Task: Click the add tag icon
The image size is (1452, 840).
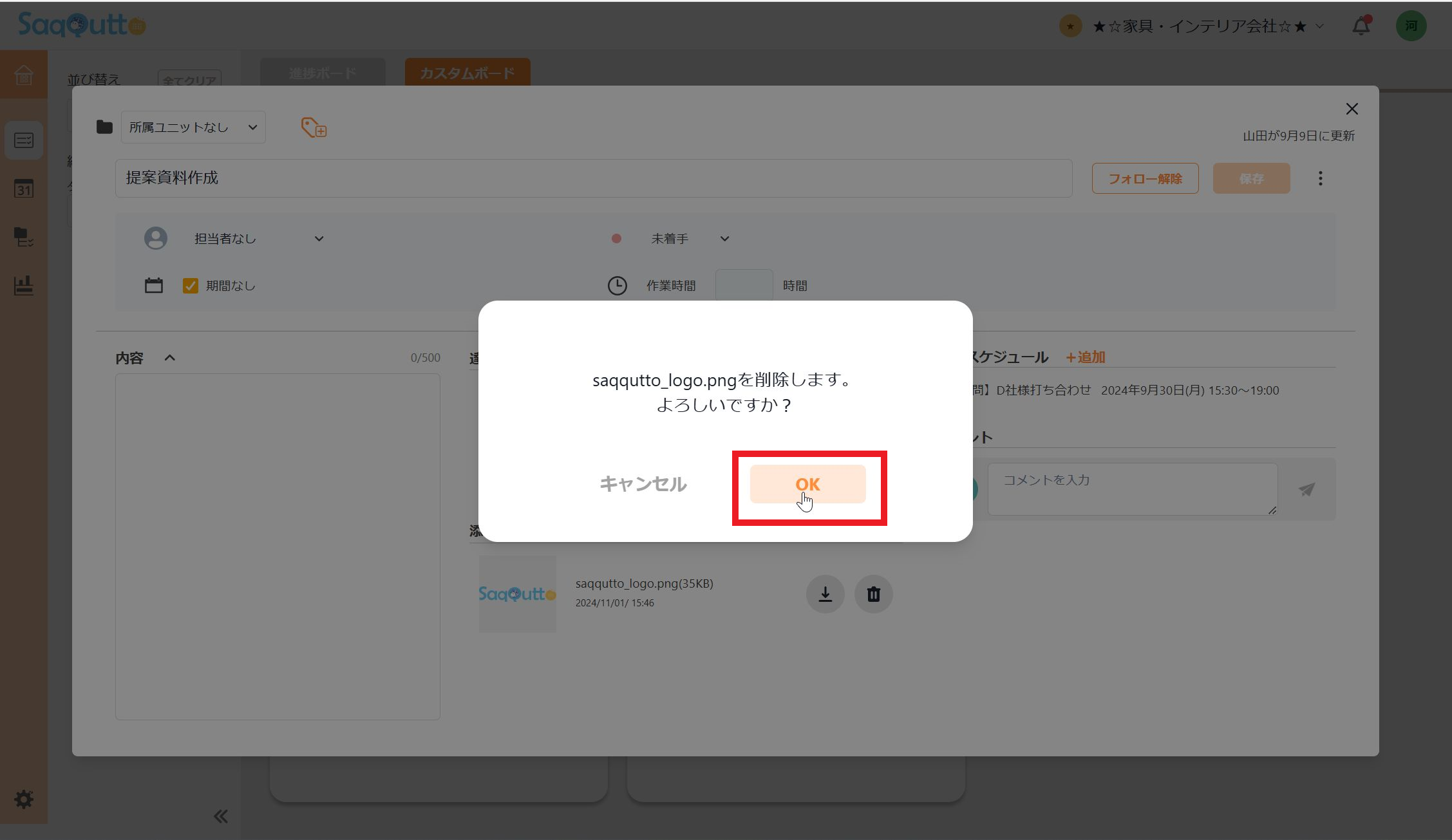Action: click(x=314, y=127)
